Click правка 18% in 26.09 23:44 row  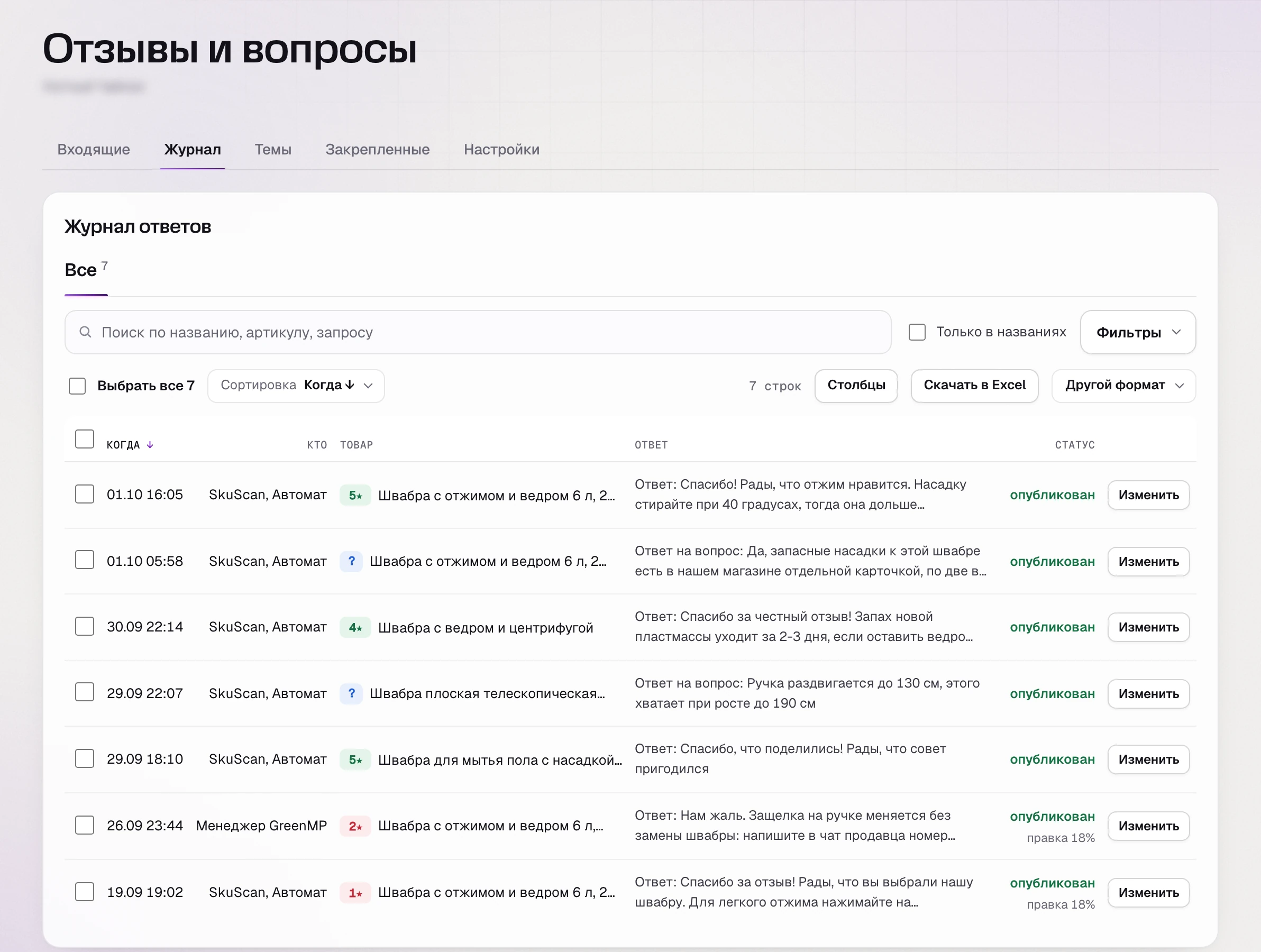point(1061,838)
